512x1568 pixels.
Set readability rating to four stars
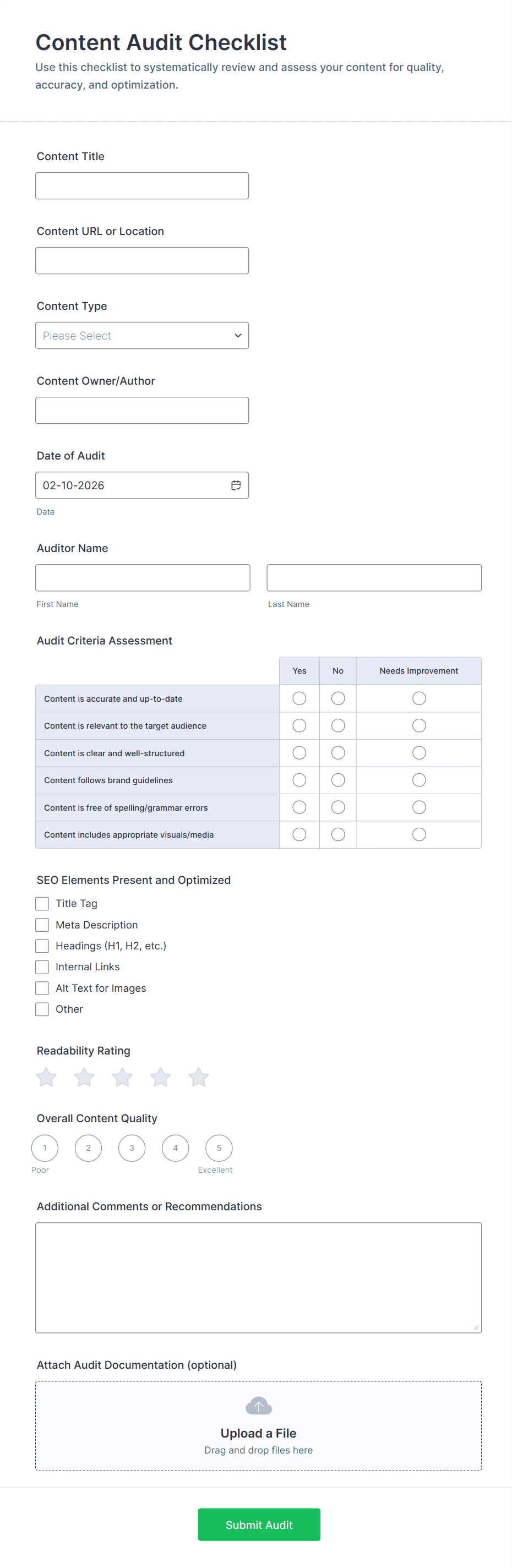pos(161,1077)
